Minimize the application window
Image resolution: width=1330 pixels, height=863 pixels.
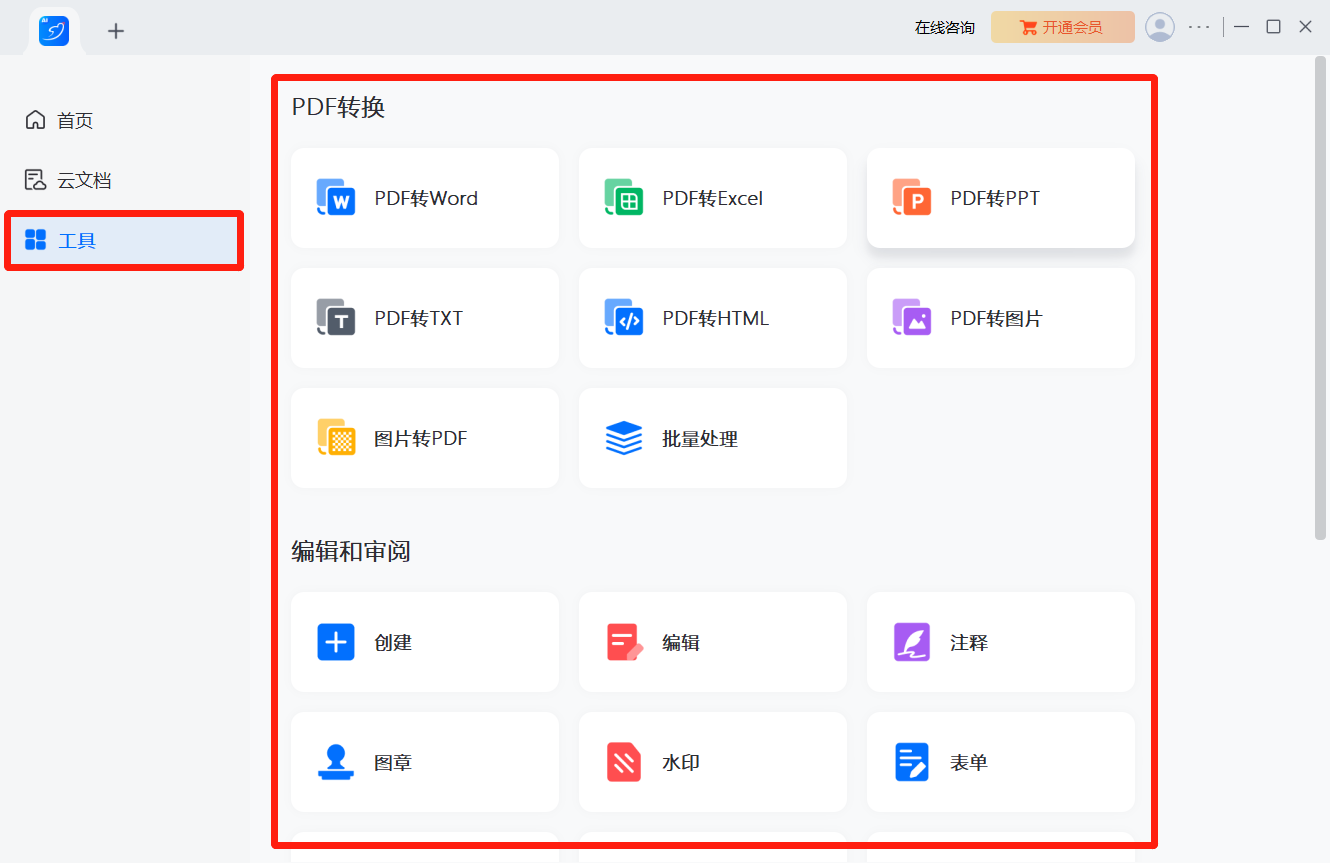click(1242, 27)
